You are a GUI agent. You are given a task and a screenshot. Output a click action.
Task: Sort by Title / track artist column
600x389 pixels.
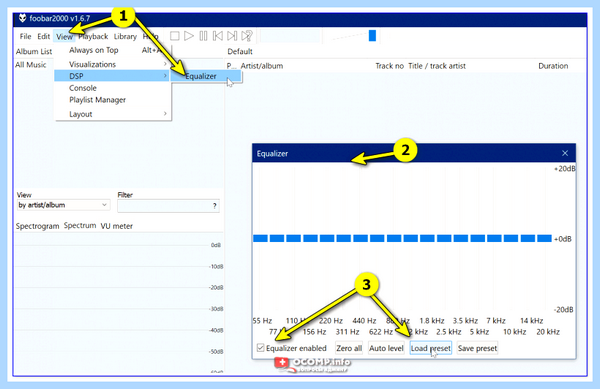tap(437, 66)
